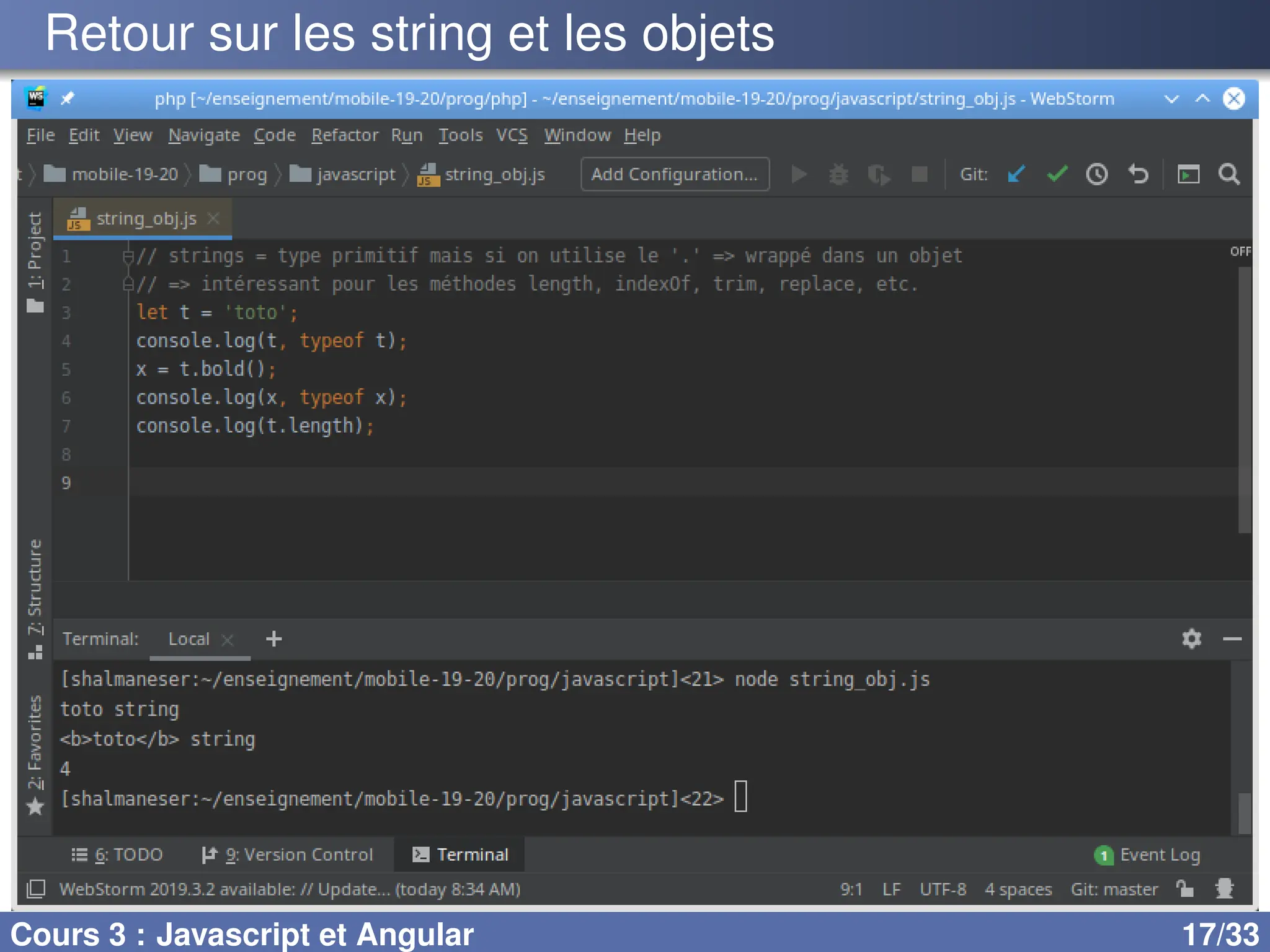Toggle tool window quick-access icon in status bar
Viewport: 1270px width, 952px height.
[x=36, y=889]
